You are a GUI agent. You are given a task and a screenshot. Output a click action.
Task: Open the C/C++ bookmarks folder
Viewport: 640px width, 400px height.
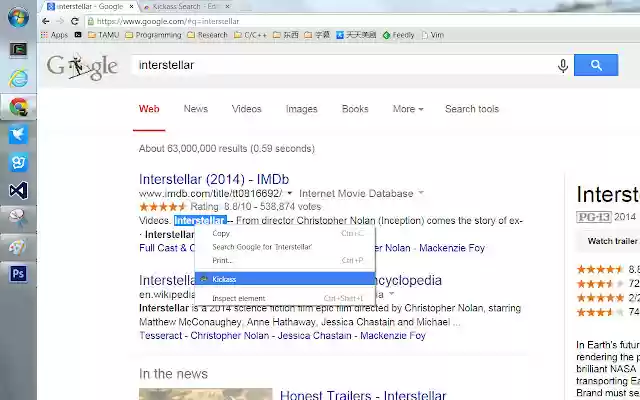[x=251, y=35]
